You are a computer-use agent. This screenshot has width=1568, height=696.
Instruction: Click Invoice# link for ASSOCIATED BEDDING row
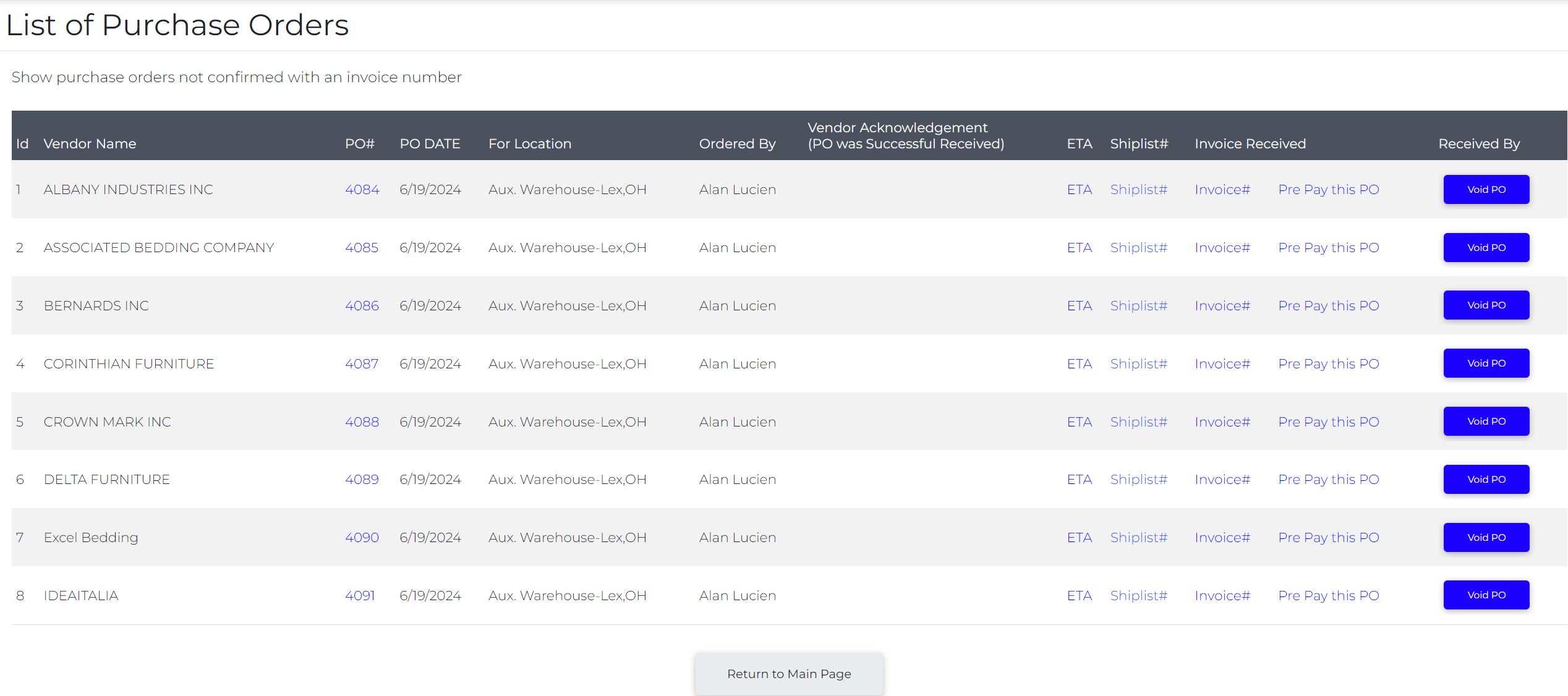(1222, 248)
